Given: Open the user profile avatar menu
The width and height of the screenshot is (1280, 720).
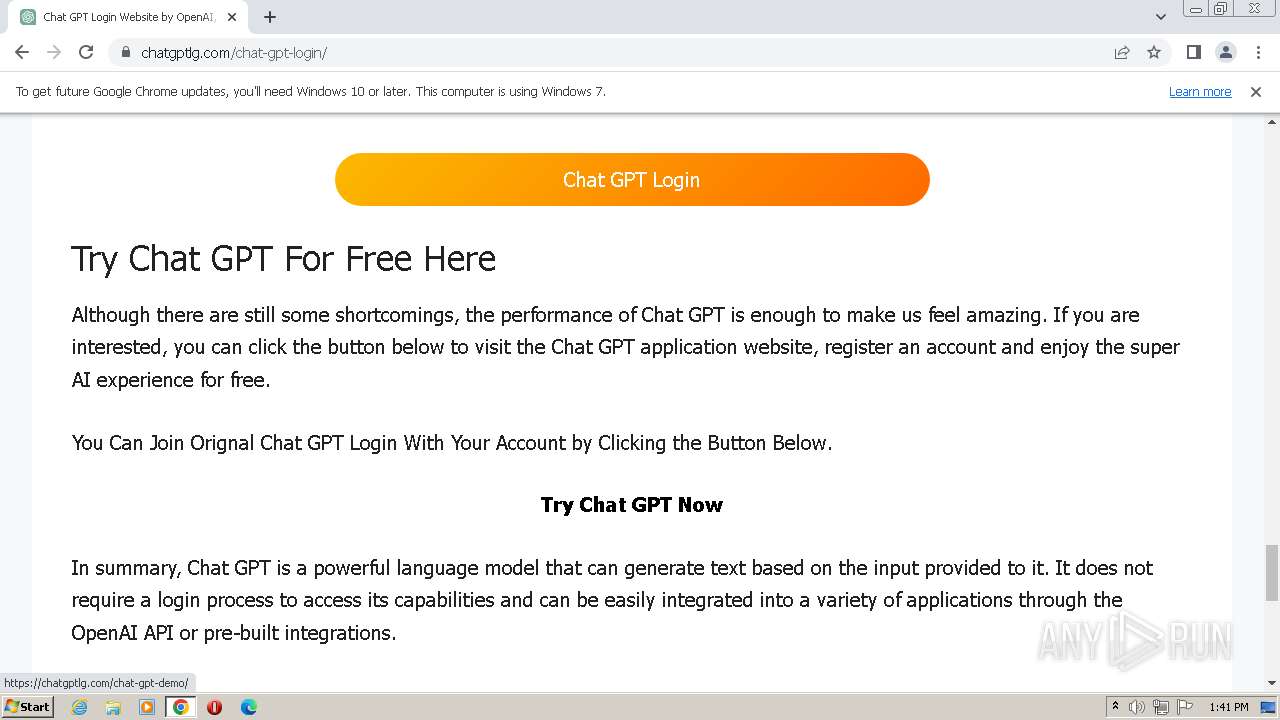Looking at the screenshot, I should pyautogui.click(x=1225, y=52).
